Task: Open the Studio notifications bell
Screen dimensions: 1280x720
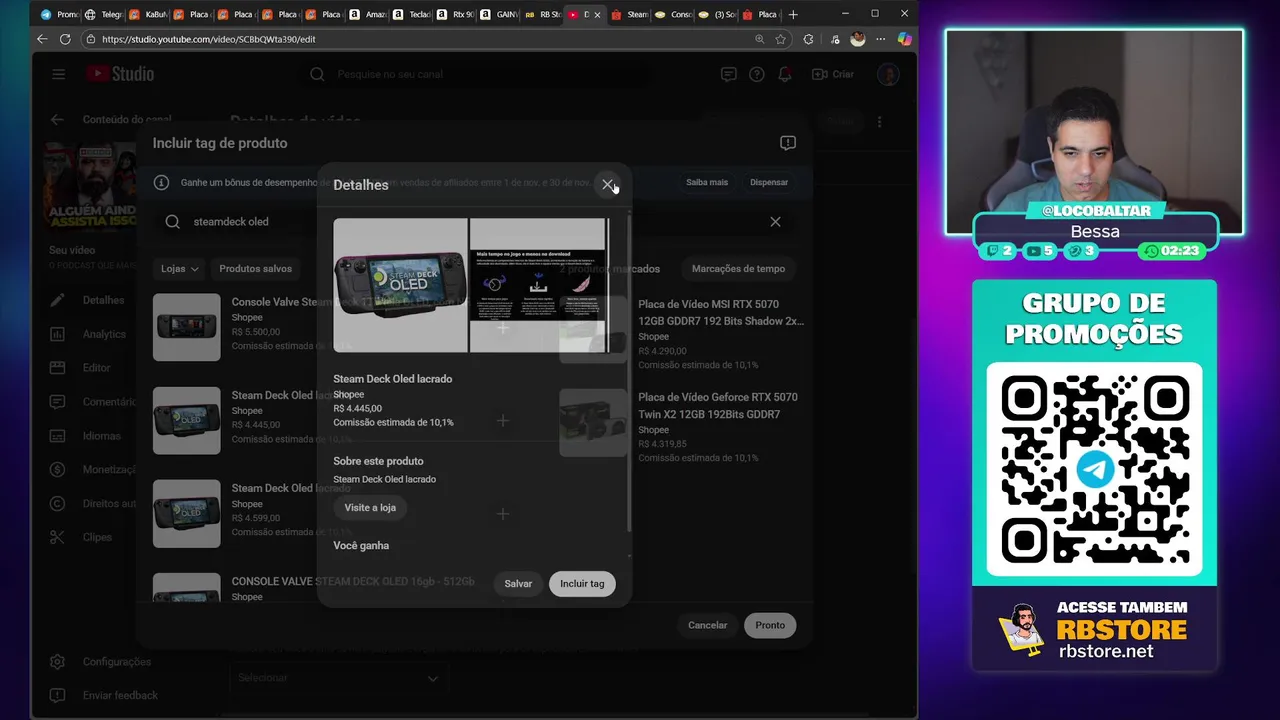Action: (785, 74)
